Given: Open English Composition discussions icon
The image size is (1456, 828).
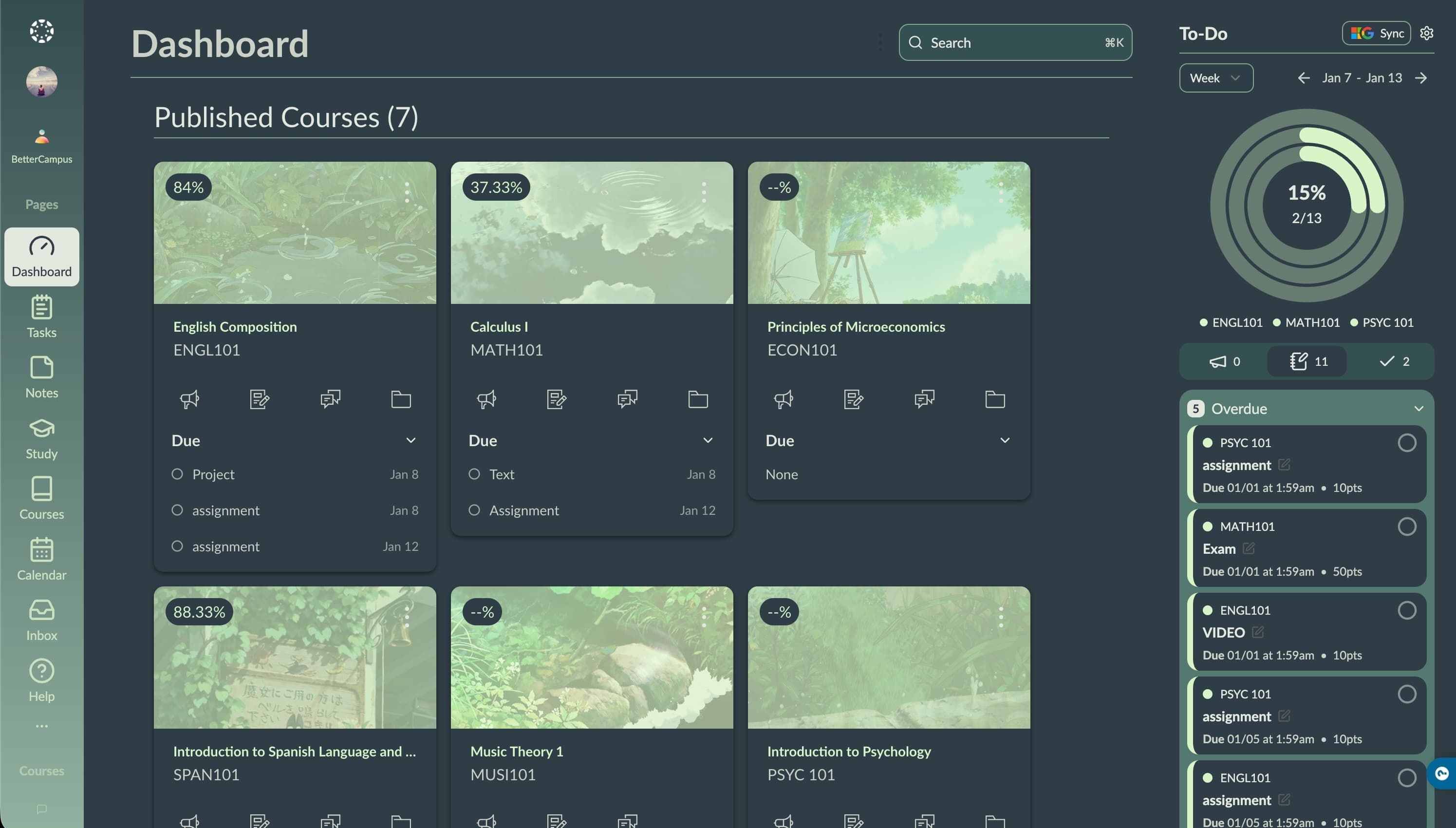Looking at the screenshot, I should coord(330,399).
